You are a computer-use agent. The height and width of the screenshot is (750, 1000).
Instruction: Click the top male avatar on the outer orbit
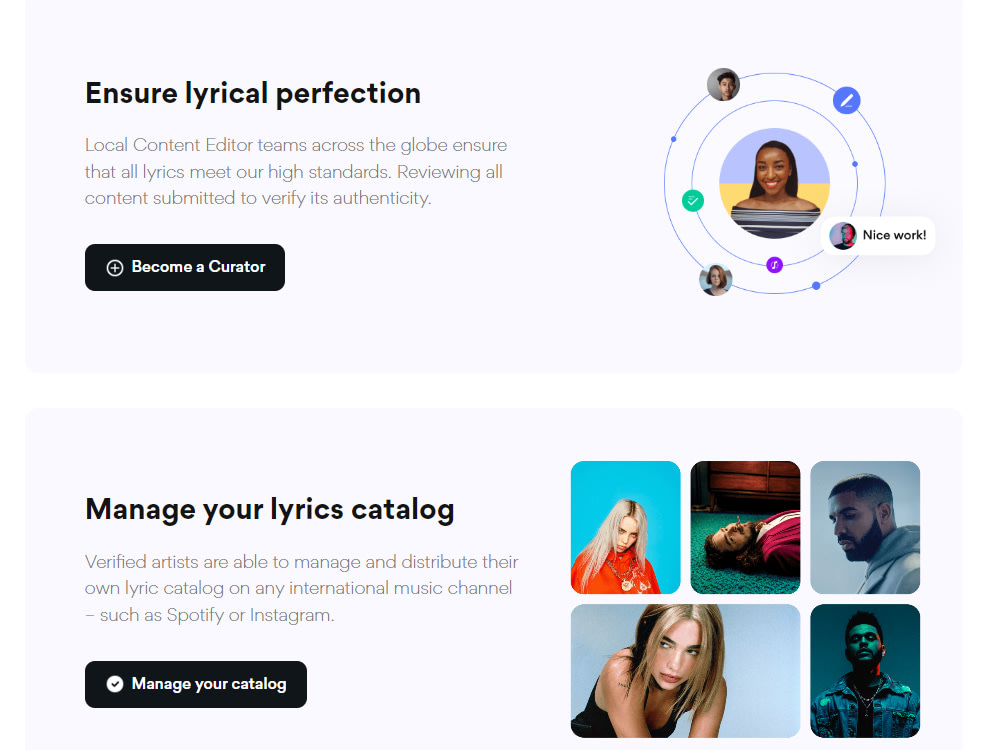pyautogui.click(x=723, y=84)
